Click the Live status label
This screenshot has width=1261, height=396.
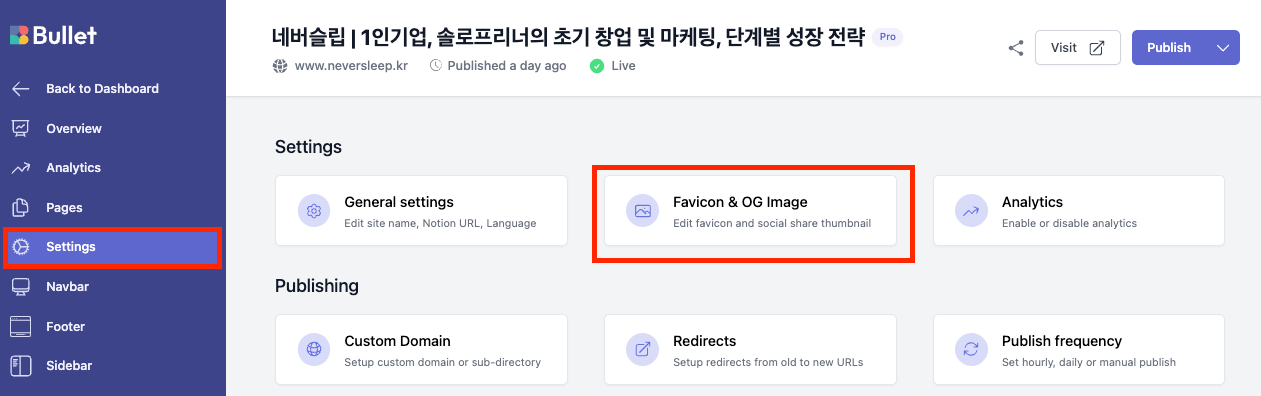(623, 66)
